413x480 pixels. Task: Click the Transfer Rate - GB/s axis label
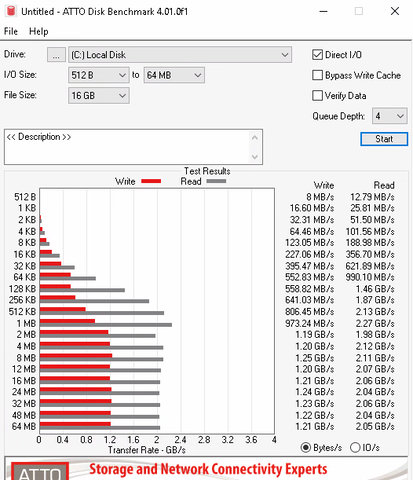[147, 450]
